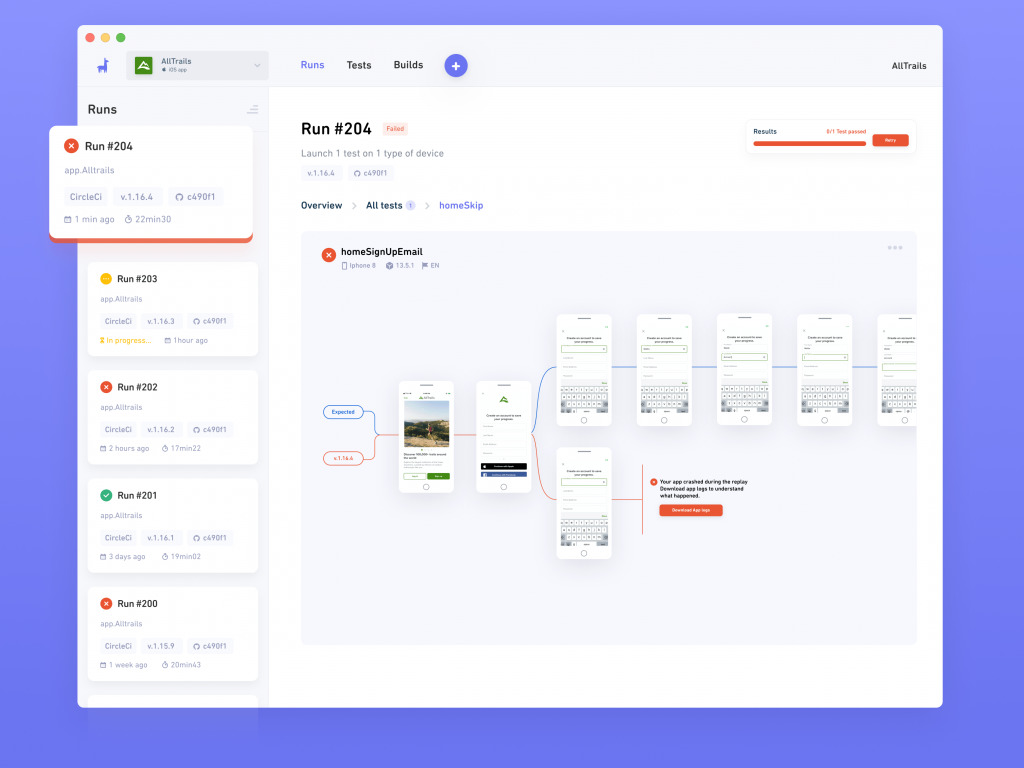Image resolution: width=1024 pixels, height=768 pixels.
Task: Select the v.1.16.4 branch pill in flow
Action: pos(343,458)
